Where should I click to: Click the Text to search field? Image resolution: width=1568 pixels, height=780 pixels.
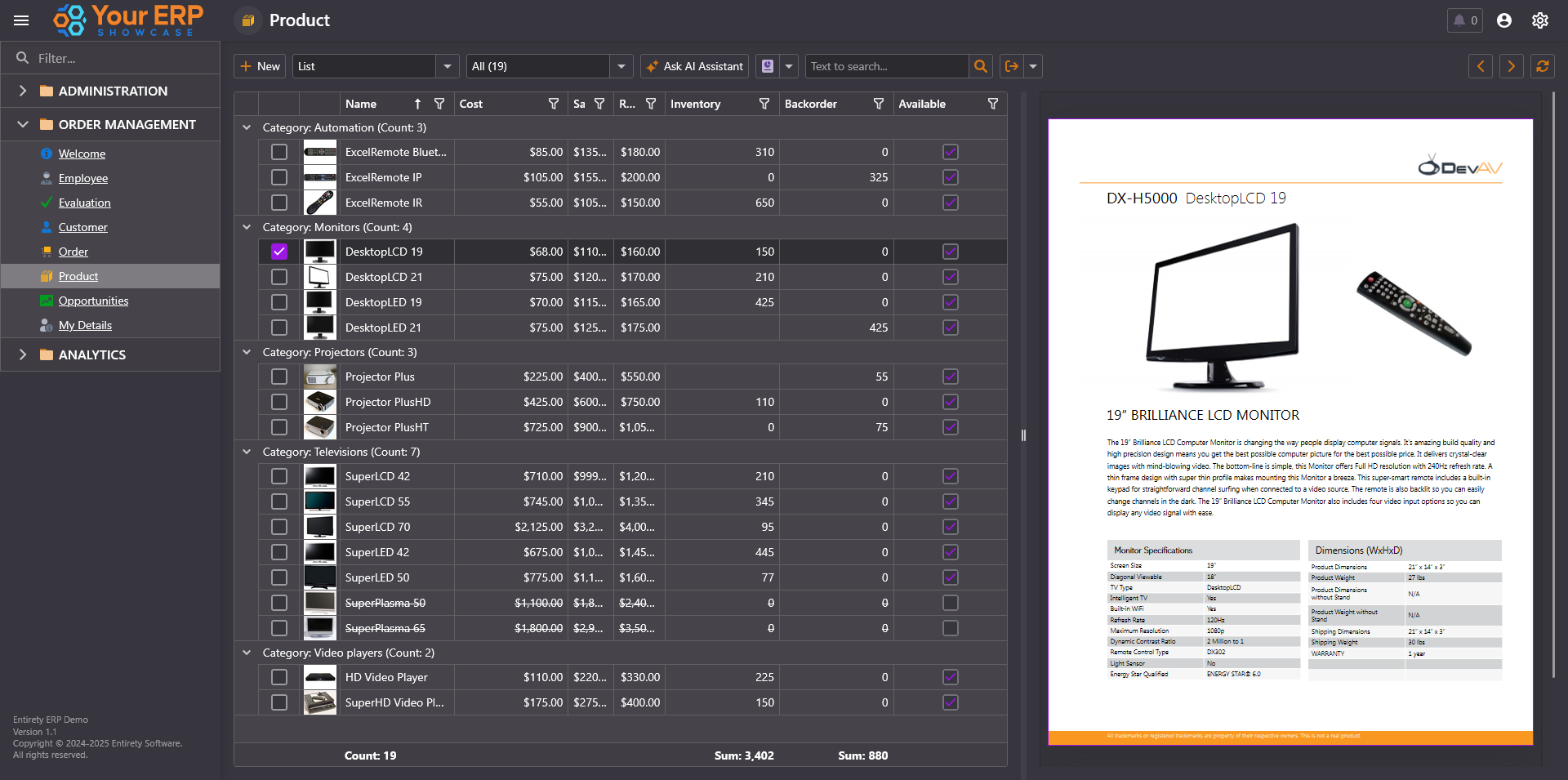point(886,66)
